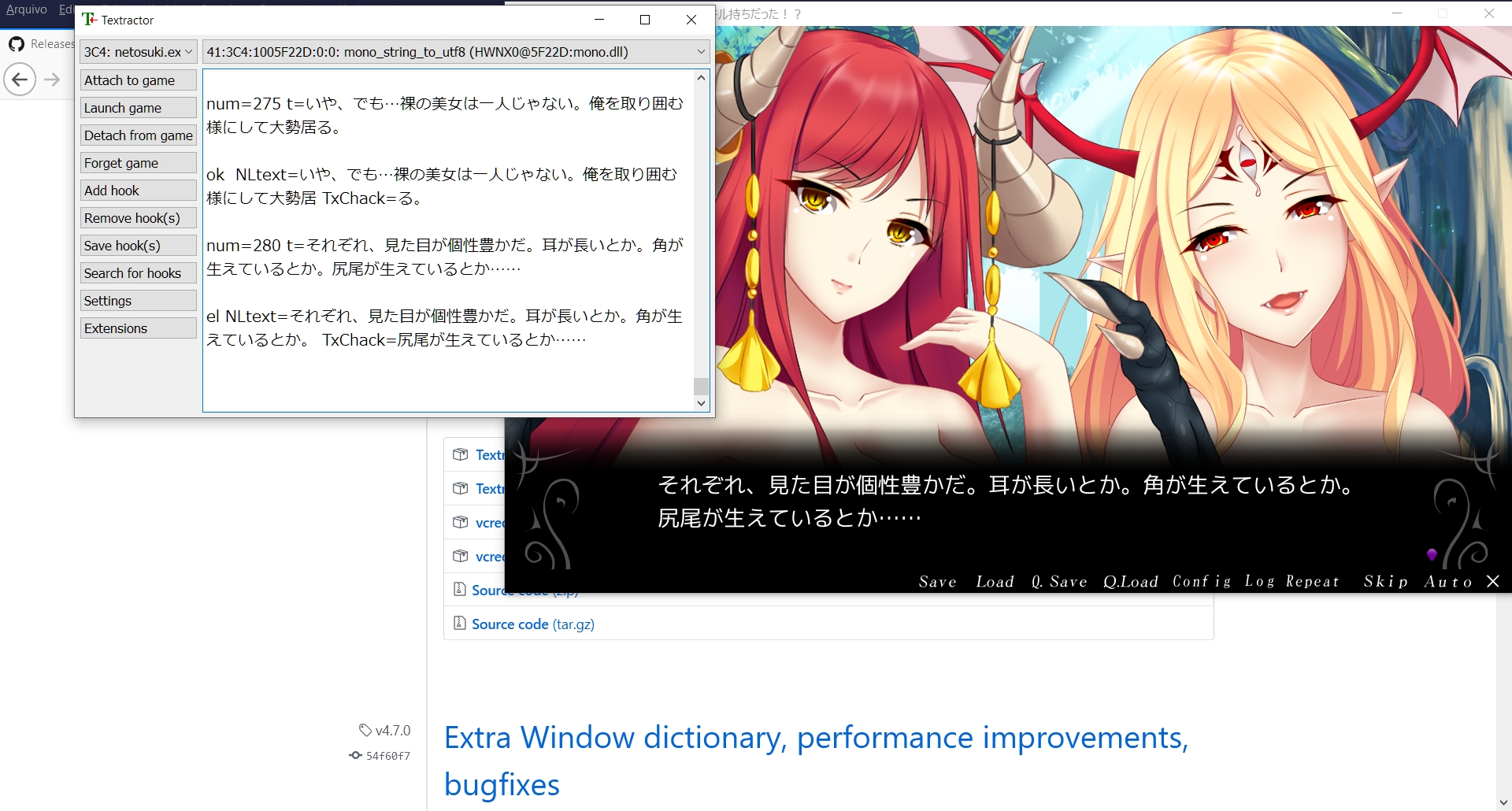Open Config from the game menu
Viewport: 1512px width, 811px height.
coord(1200,581)
